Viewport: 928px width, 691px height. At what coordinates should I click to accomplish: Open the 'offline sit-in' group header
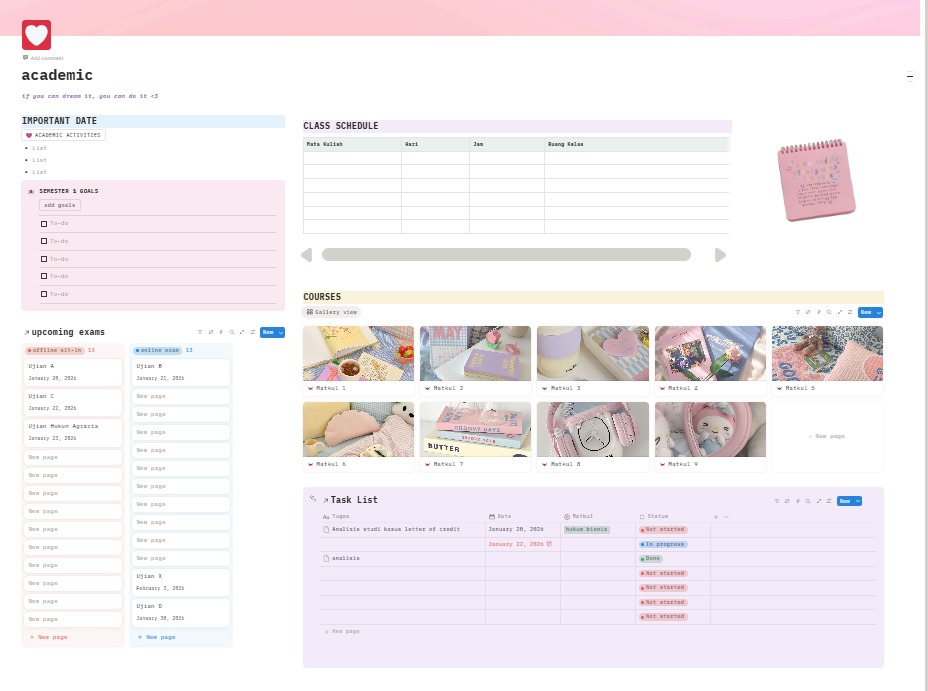pyautogui.click(x=55, y=350)
